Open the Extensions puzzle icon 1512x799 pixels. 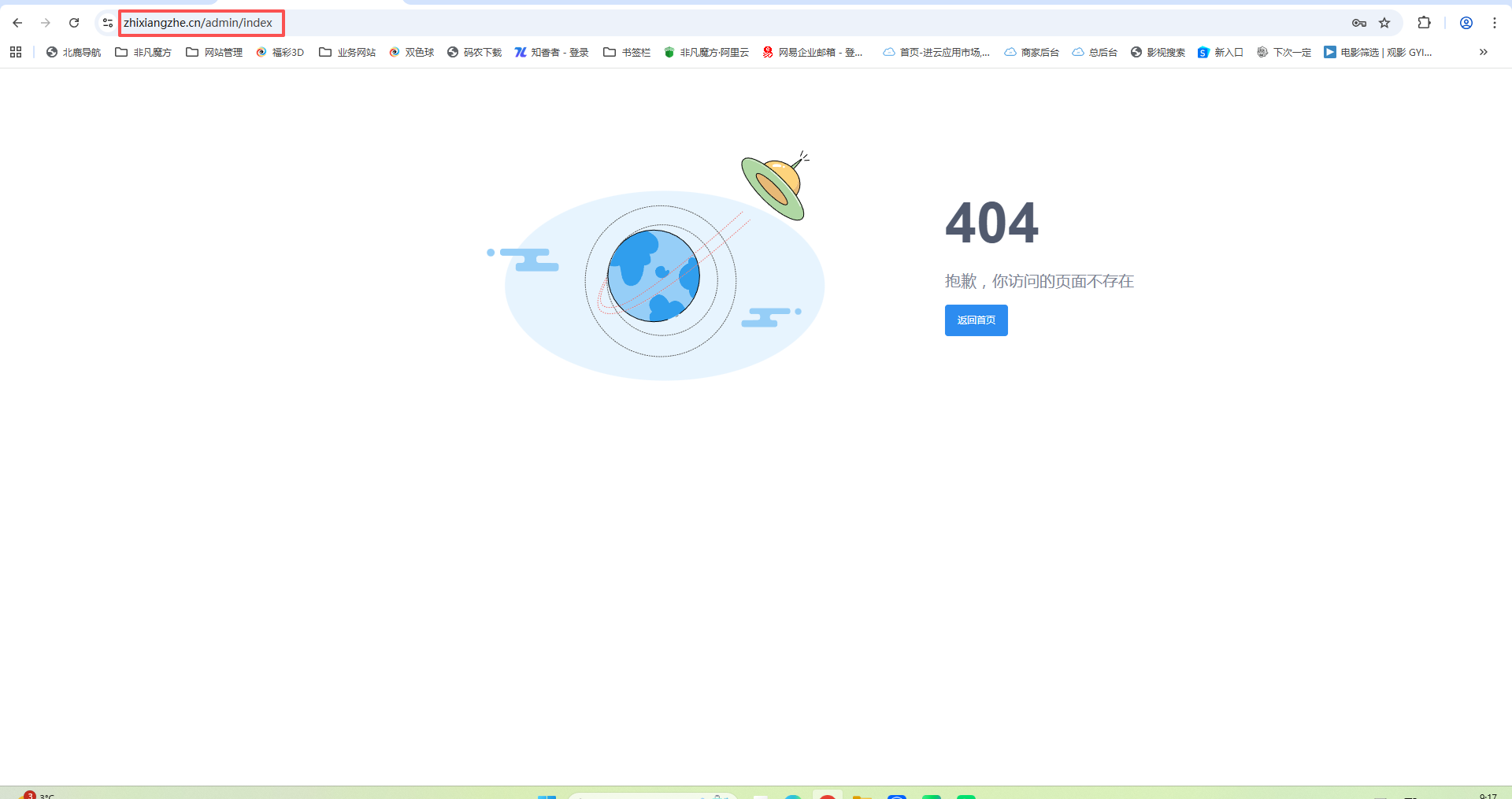coord(1424,23)
